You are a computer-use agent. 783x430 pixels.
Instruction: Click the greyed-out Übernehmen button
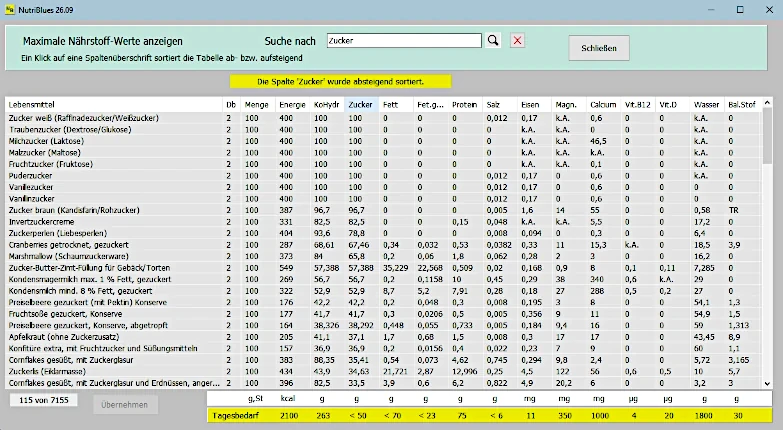pyautogui.click(x=126, y=403)
